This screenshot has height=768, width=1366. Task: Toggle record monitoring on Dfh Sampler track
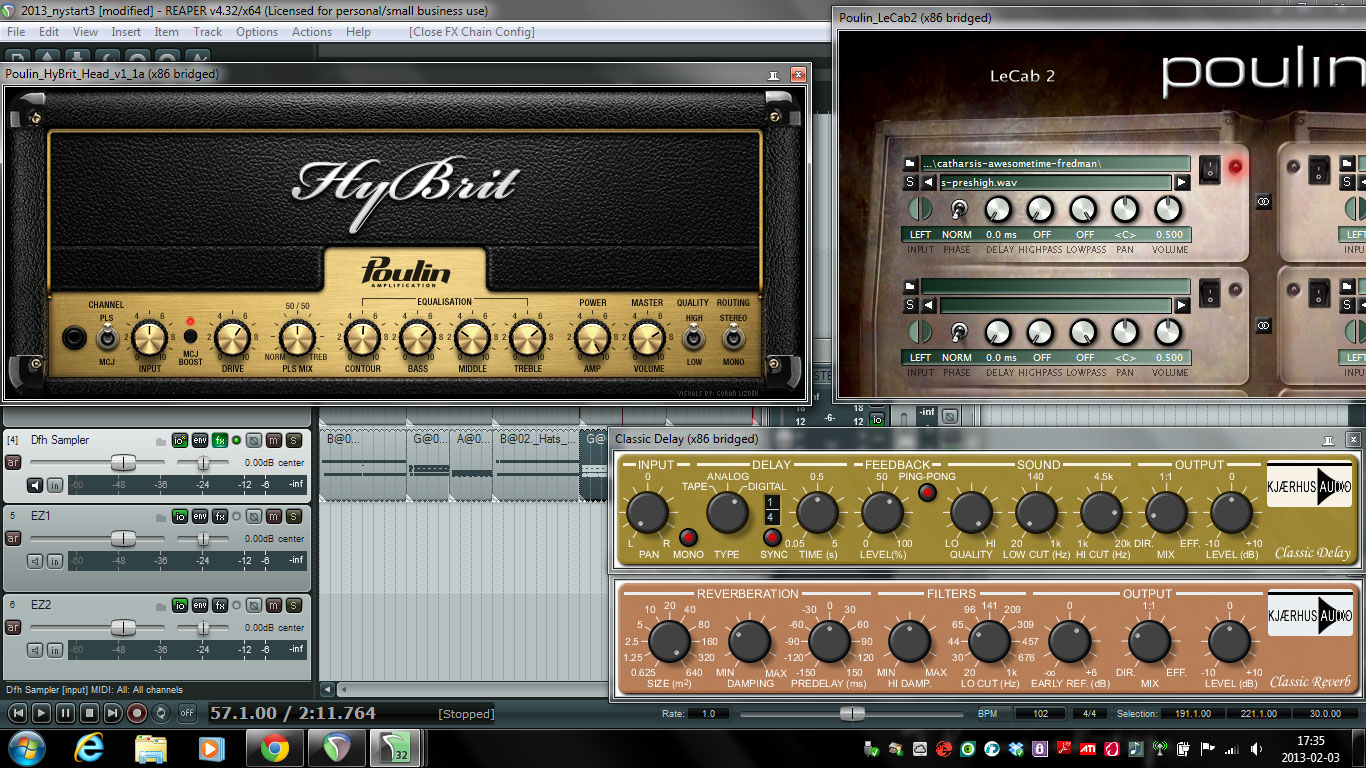coord(35,486)
